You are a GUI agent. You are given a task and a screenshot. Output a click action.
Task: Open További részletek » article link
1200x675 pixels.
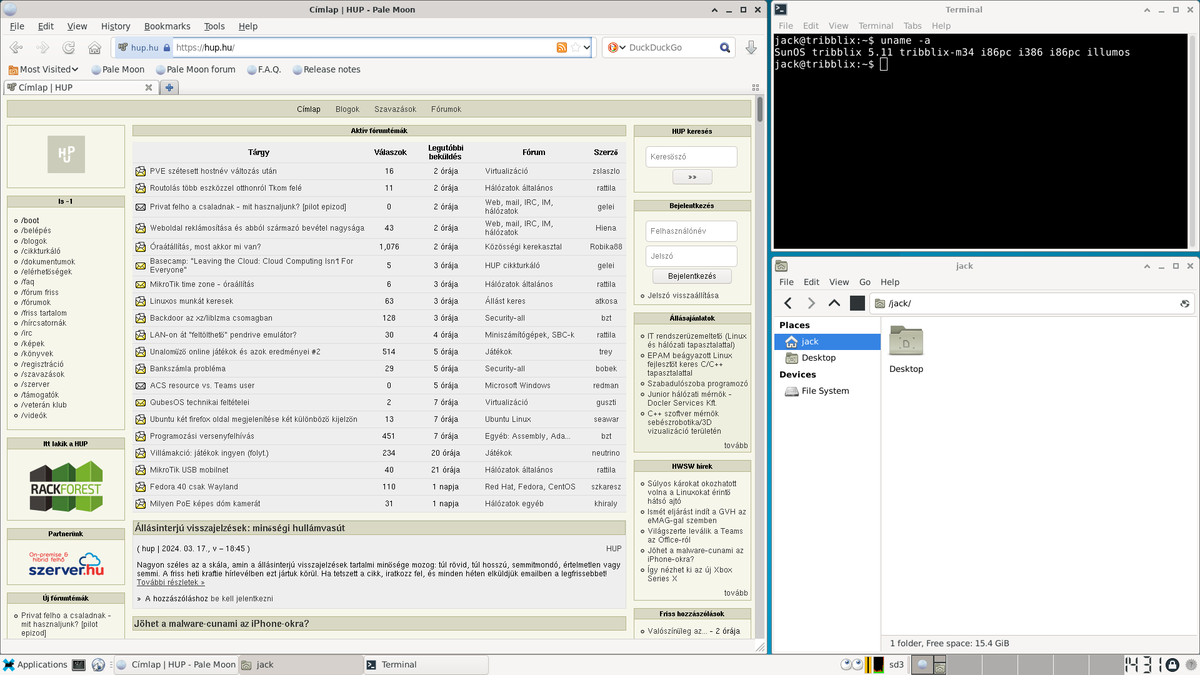point(171,582)
